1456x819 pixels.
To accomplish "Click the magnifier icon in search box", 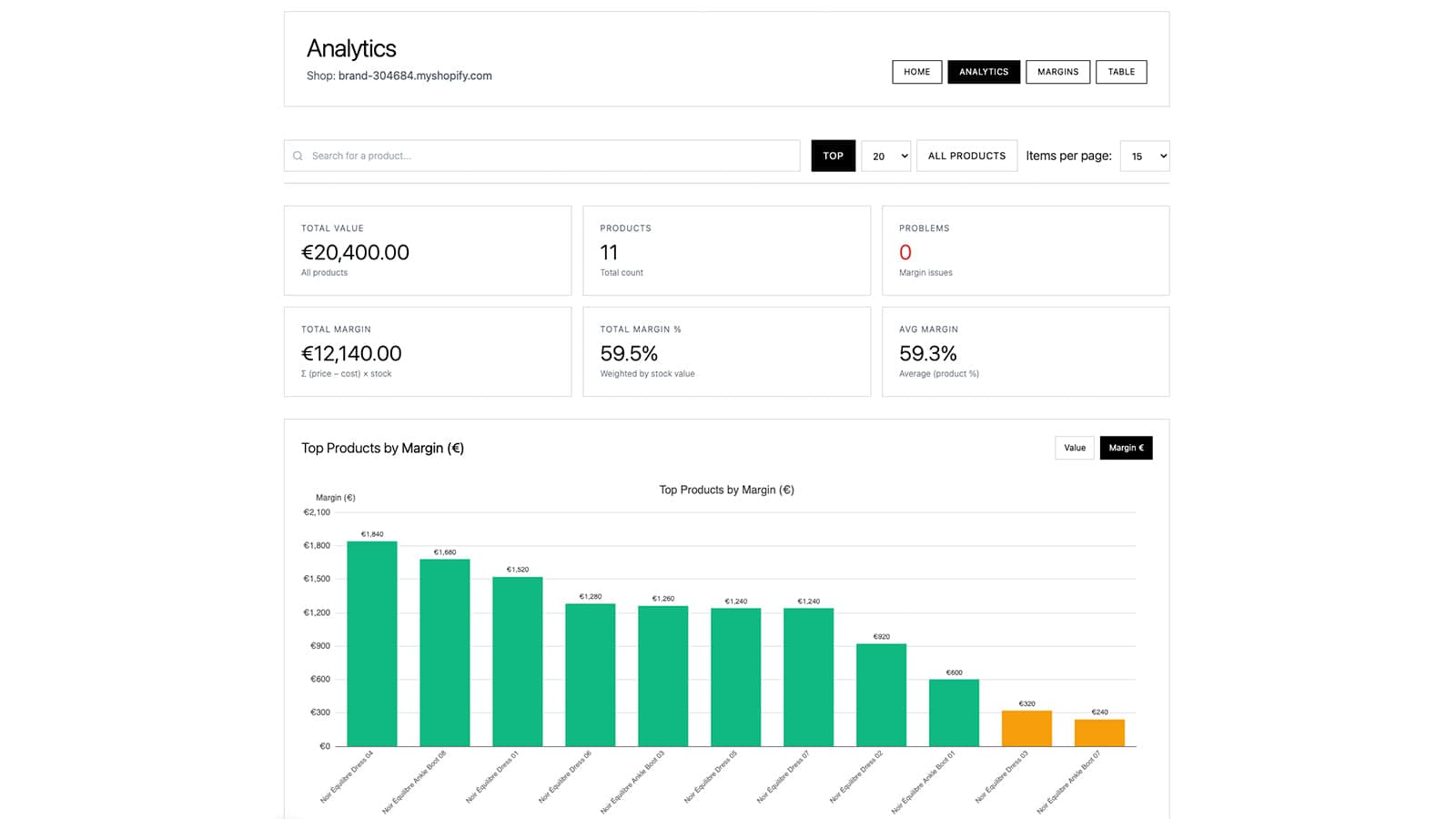I will [x=298, y=156].
